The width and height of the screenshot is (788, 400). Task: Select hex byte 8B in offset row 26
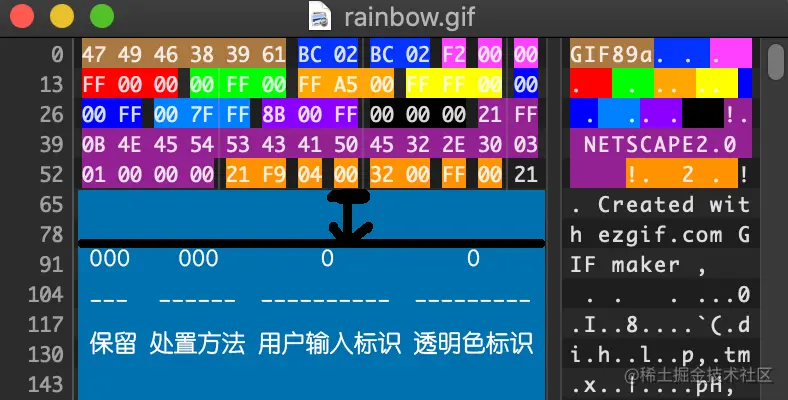(274, 115)
